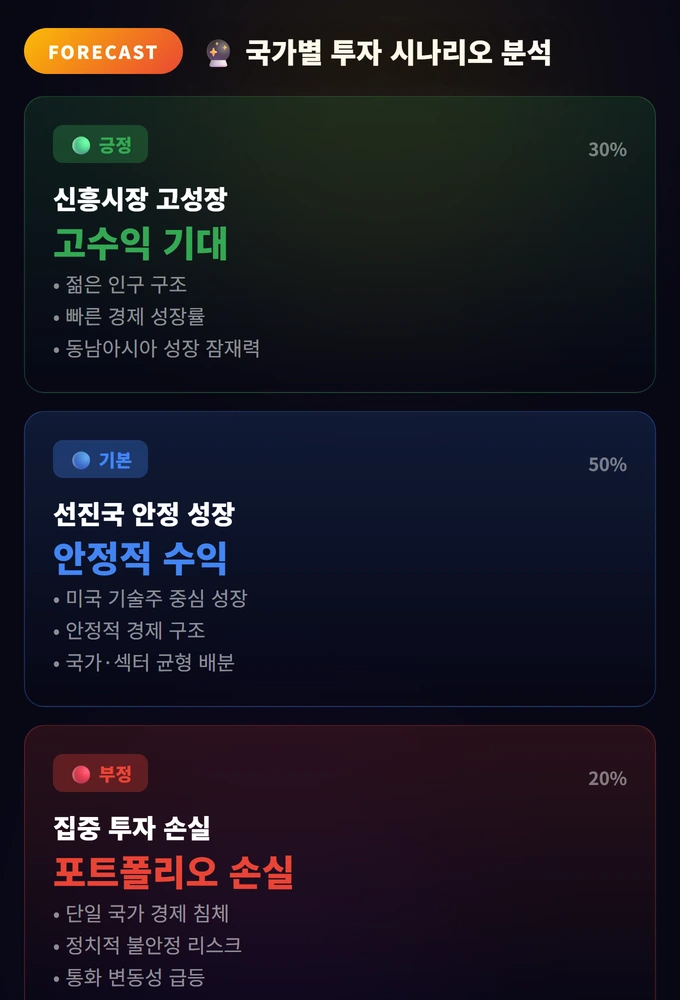Click the 안정적 수익 heading link

point(140,557)
